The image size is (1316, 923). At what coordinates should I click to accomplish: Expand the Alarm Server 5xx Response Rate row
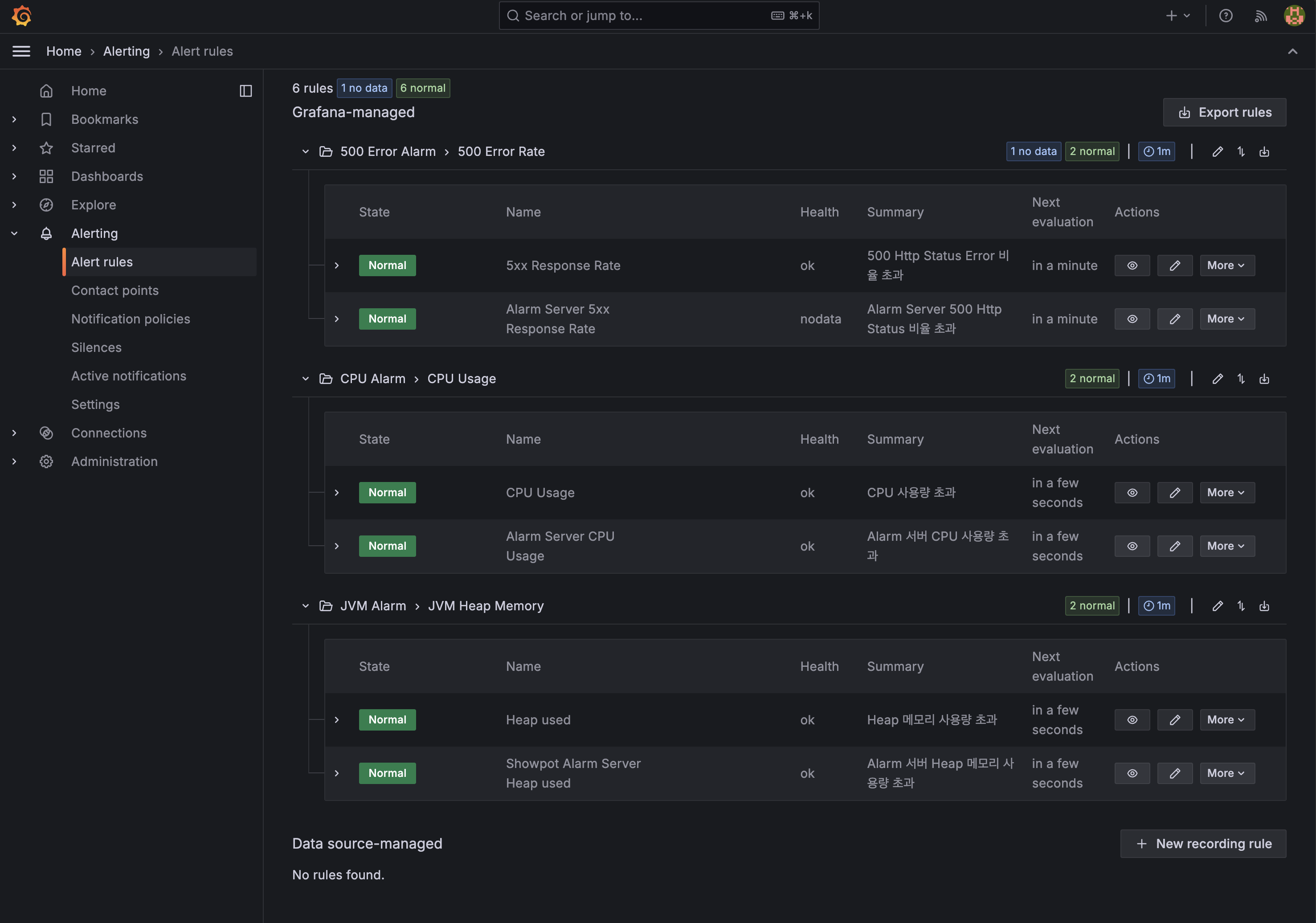(x=337, y=319)
